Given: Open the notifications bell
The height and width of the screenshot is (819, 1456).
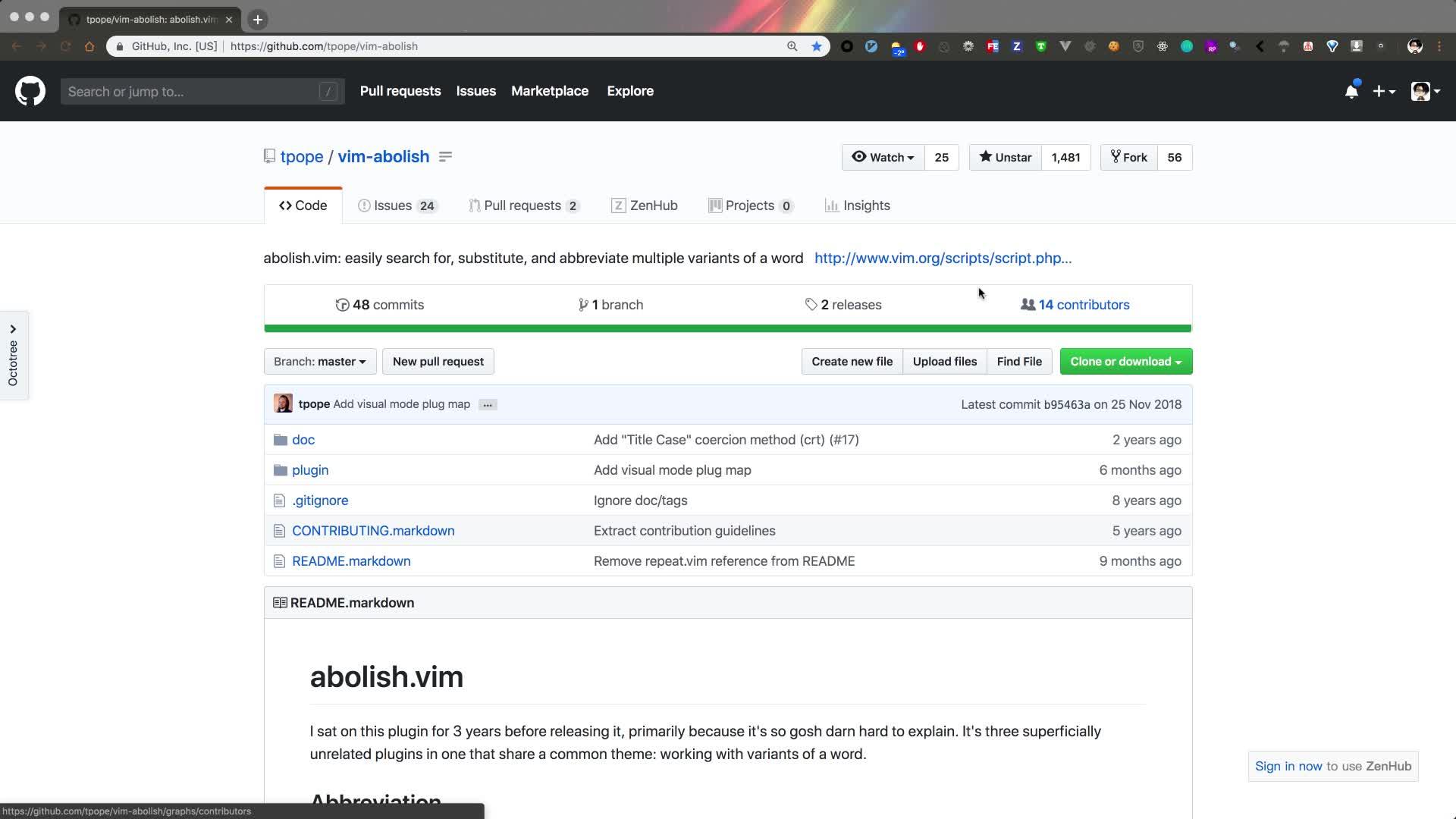Looking at the screenshot, I should click(1351, 90).
